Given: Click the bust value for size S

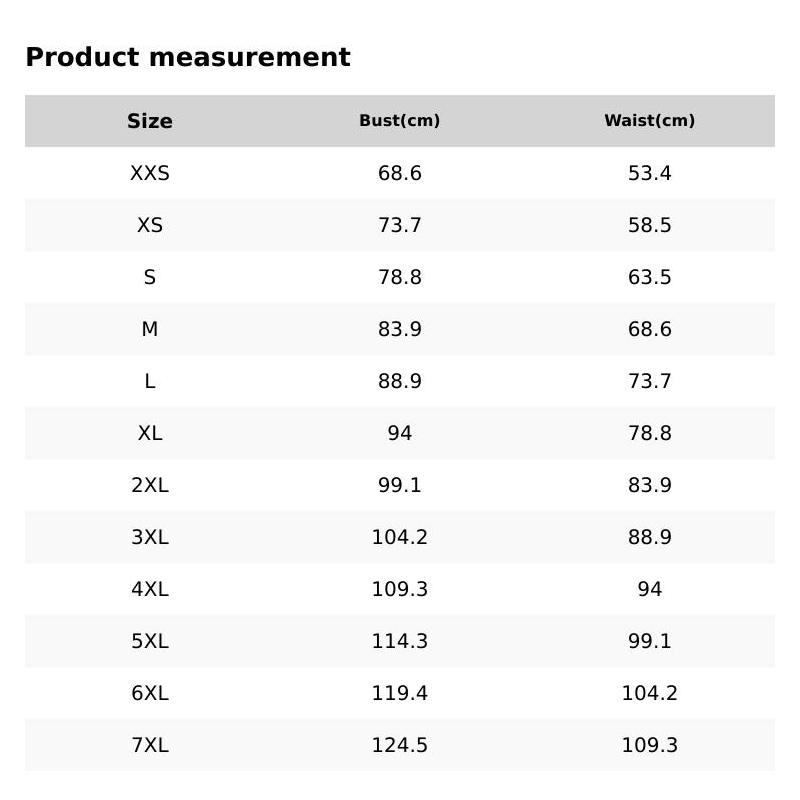Looking at the screenshot, I should pos(400,277).
